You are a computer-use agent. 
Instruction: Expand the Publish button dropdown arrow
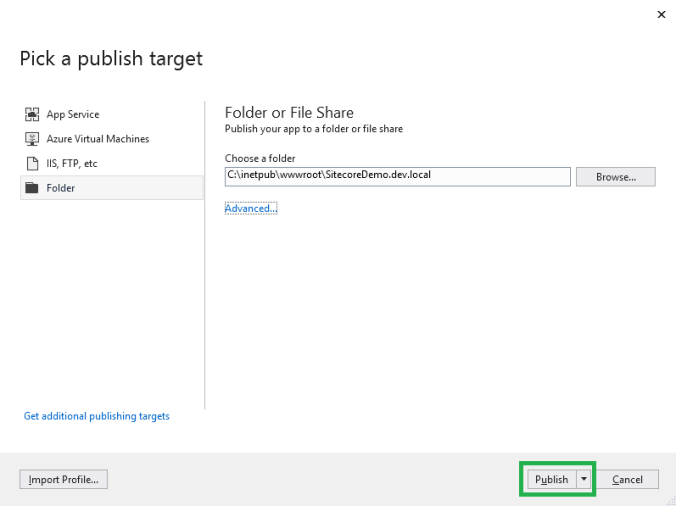pyautogui.click(x=584, y=480)
